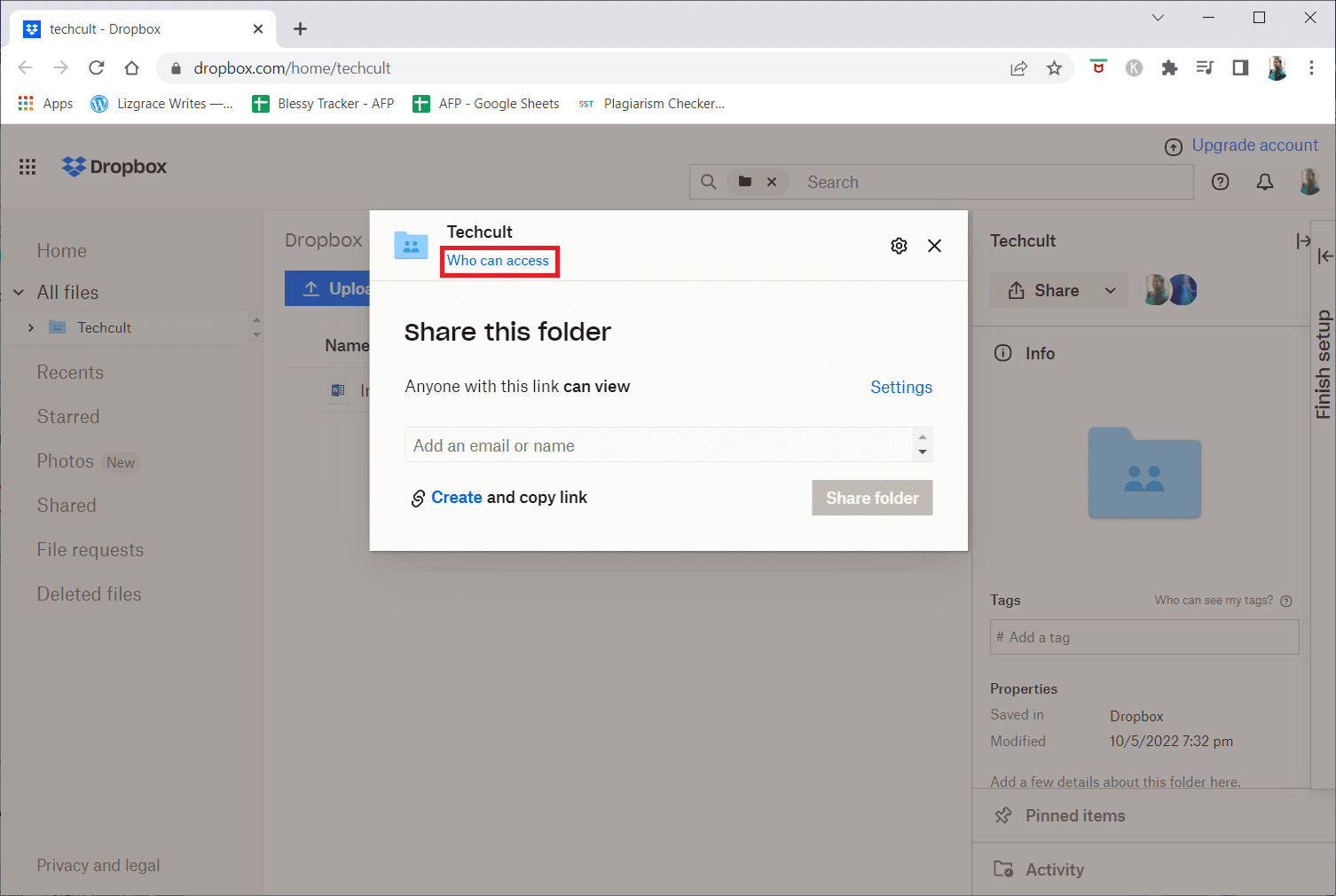Open notifications bell
This screenshot has height=896, width=1336.
[1265, 182]
